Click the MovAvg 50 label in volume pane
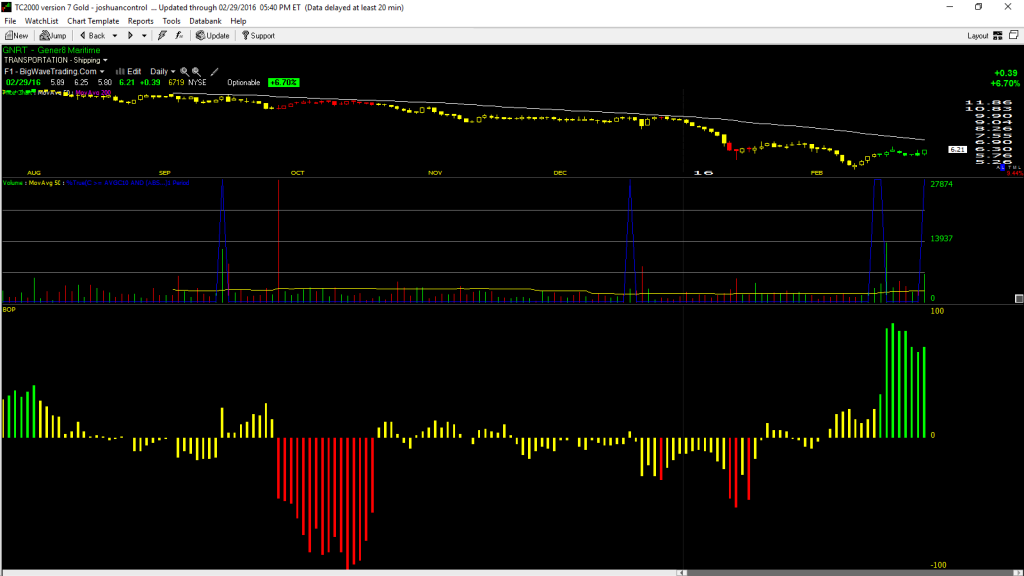Viewport: 1024px width, 576px height. tap(44, 183)
